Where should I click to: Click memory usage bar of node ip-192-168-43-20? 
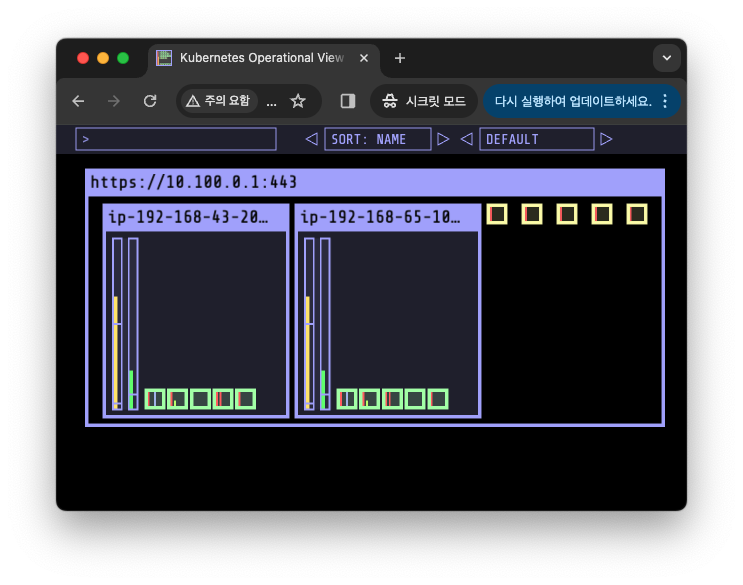click(133, 324)
